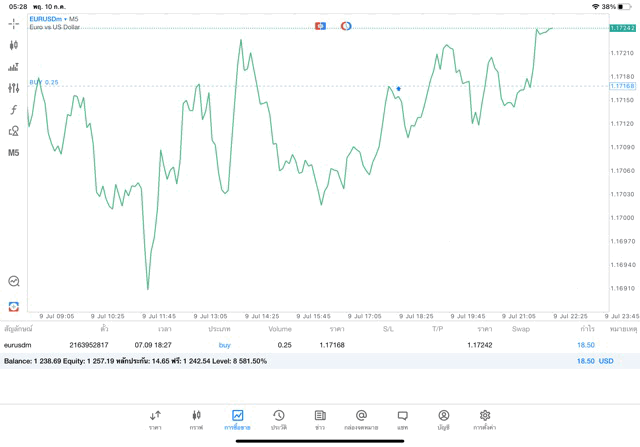This screenshot has width=640, height=447.
Task: Open the trade levels settings icon
Action: (x=14, y=67)
